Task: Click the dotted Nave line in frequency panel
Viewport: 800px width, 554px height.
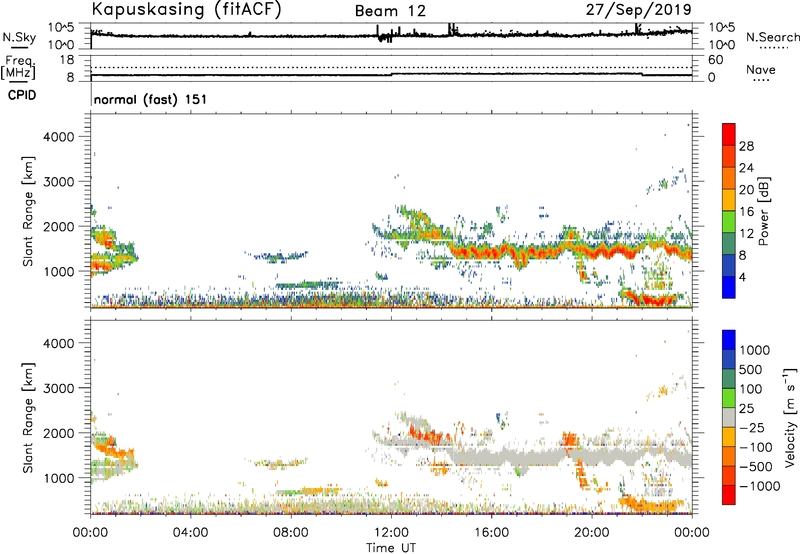Action: click(x=391, y=67)
